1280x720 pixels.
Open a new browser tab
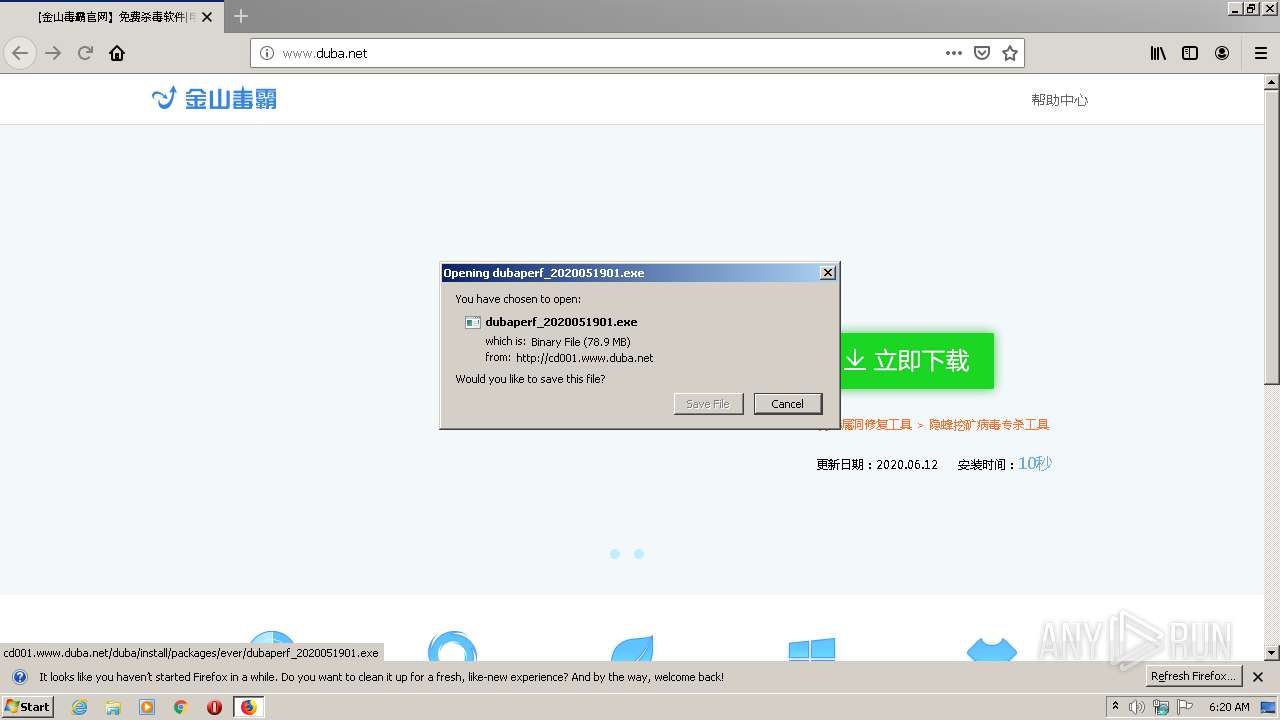pos(241,16)
